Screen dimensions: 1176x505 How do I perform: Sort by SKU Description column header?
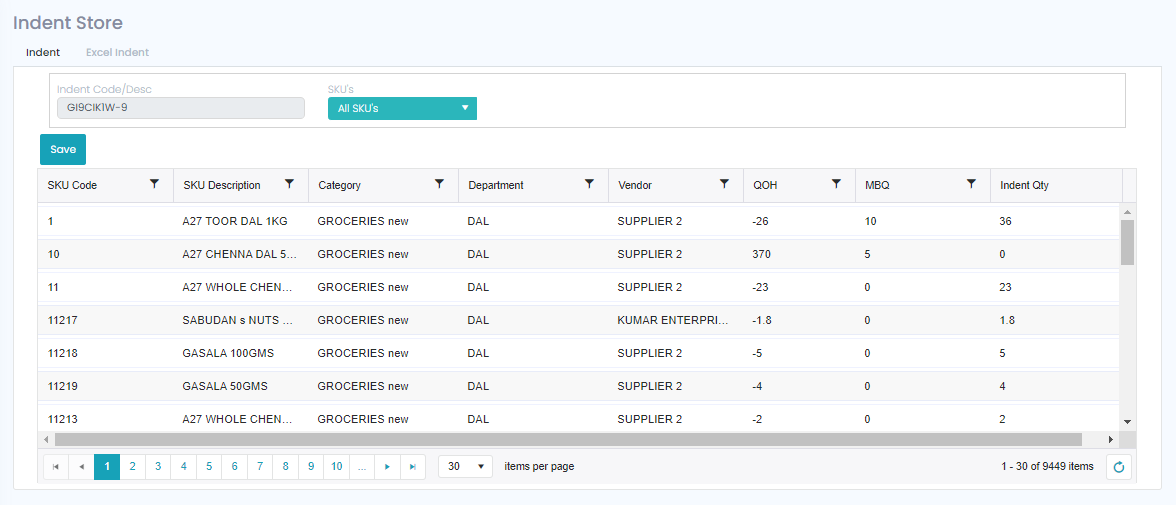click(x=222, y=185)
